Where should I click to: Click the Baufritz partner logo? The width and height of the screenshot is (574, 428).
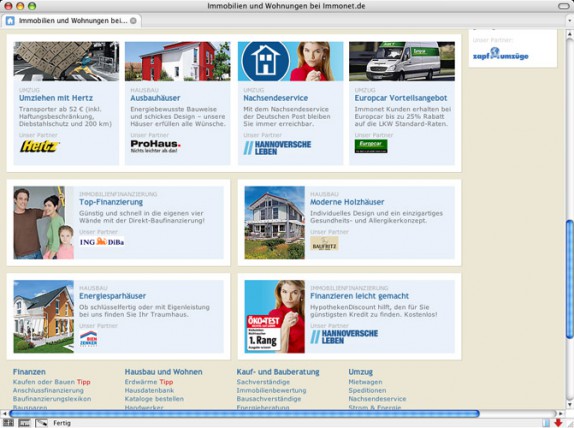click(x=324, y=243)
